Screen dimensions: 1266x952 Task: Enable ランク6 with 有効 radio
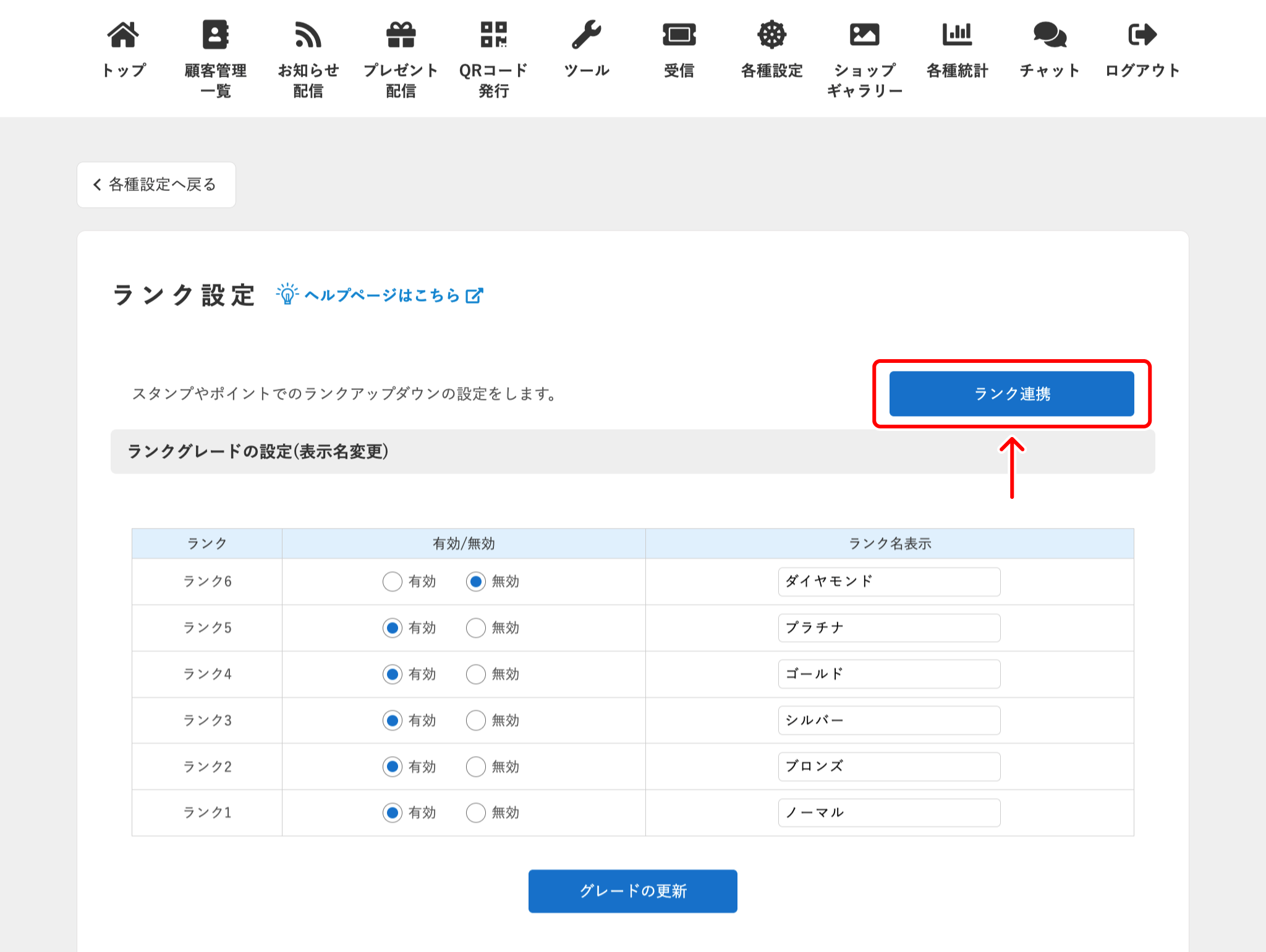pyautogui.click(x=393, y=582)
